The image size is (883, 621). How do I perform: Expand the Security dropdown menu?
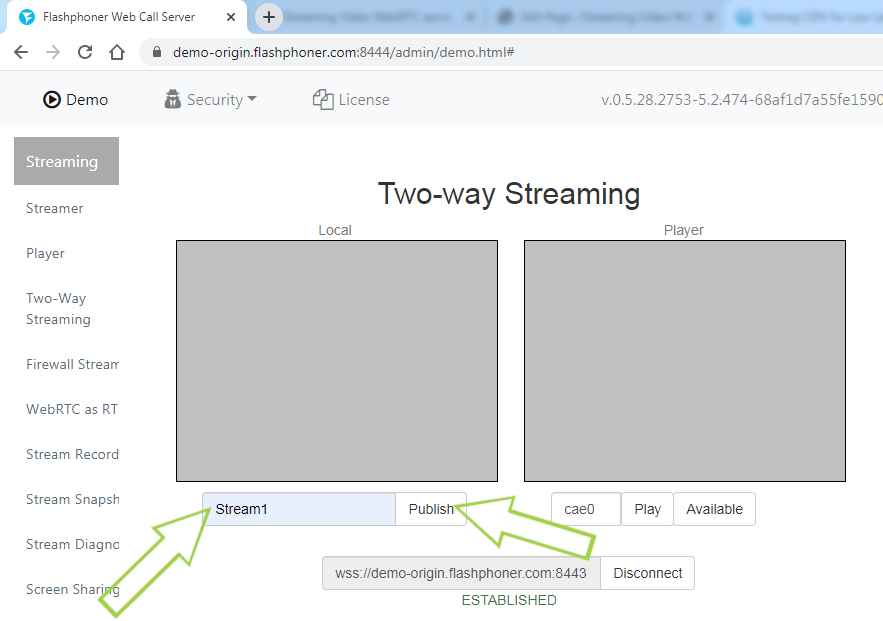(x=211, y=100)
